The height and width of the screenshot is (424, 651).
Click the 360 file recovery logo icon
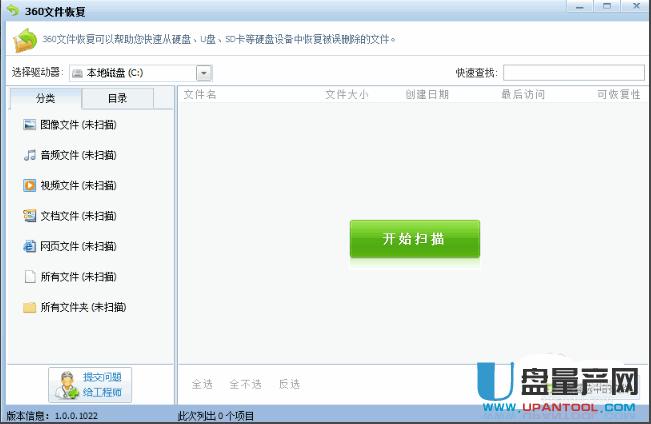(x=25, y=41)
